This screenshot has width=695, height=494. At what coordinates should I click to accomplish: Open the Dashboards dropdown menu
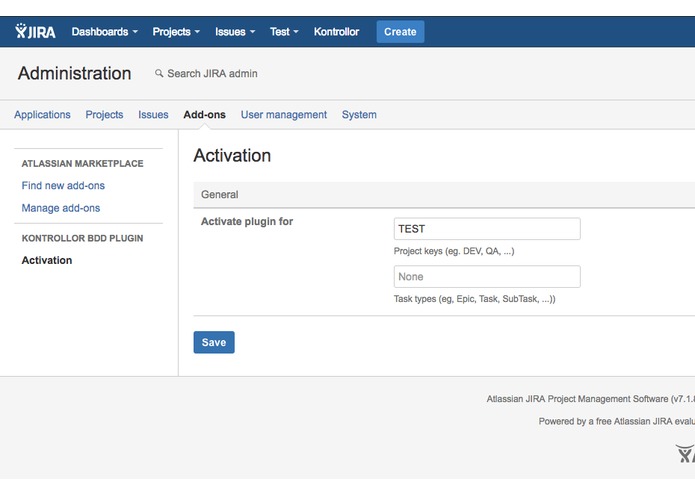[x=105, y=32]
